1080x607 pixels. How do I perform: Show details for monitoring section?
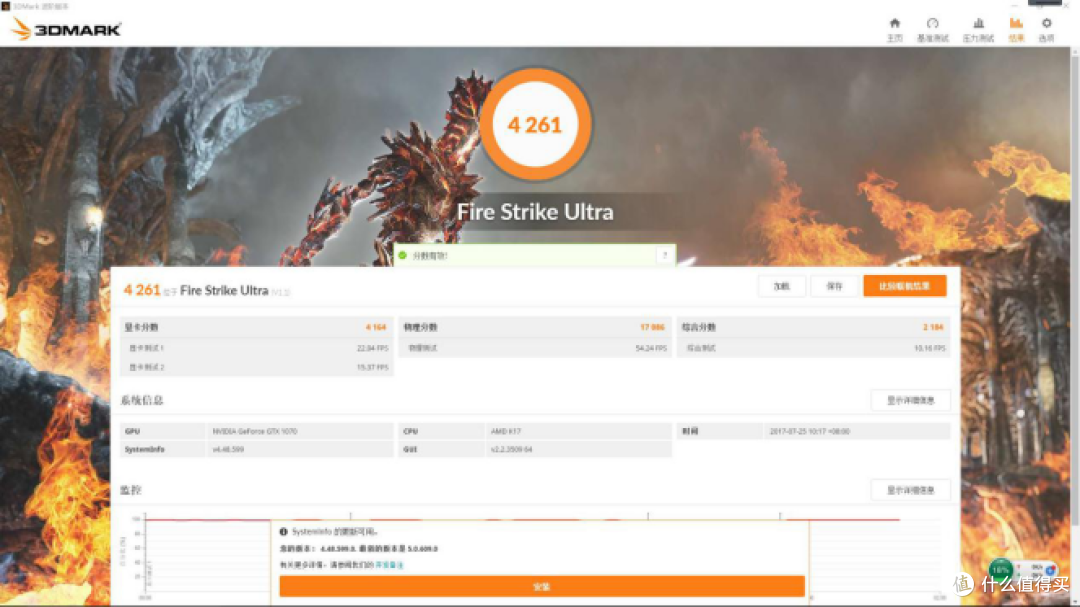[910, 490]
